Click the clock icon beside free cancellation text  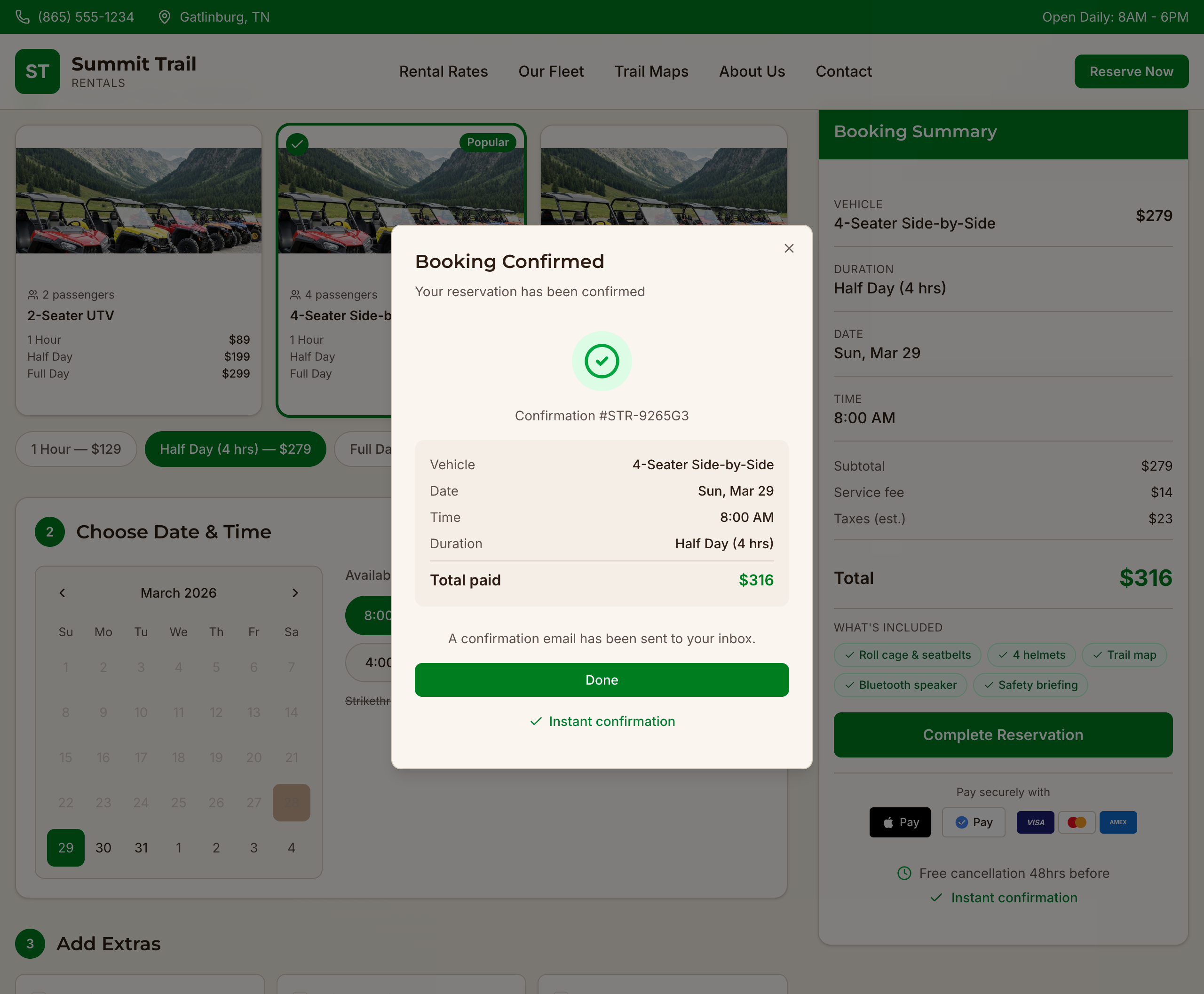tap(904, 873)
